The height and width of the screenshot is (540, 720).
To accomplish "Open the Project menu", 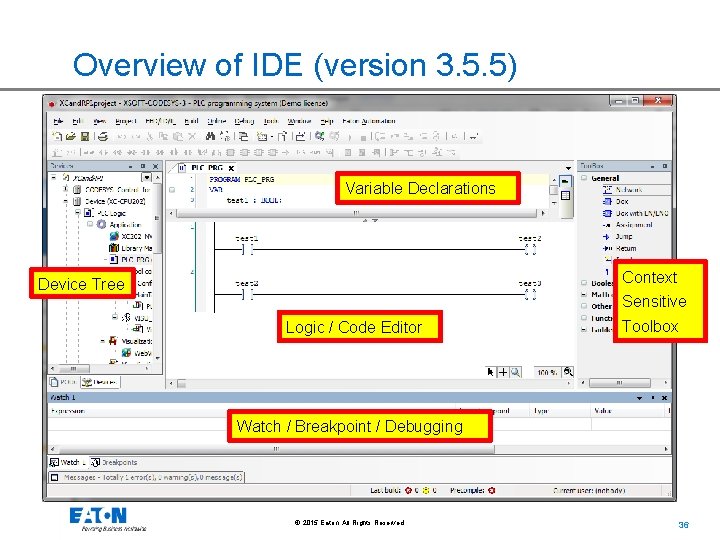I will pos(126,121).
